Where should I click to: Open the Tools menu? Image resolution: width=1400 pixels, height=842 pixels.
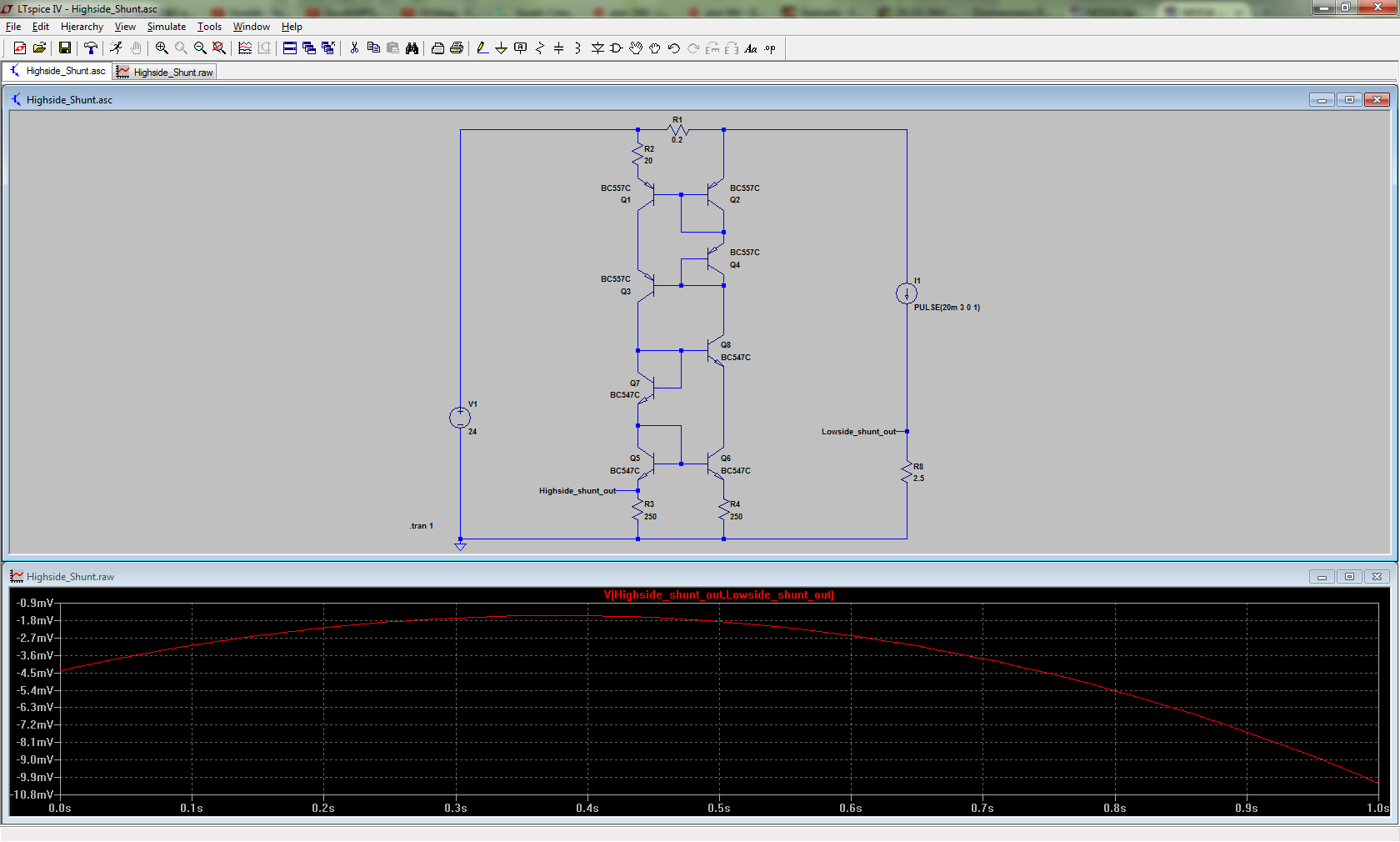tap(209, 27)
